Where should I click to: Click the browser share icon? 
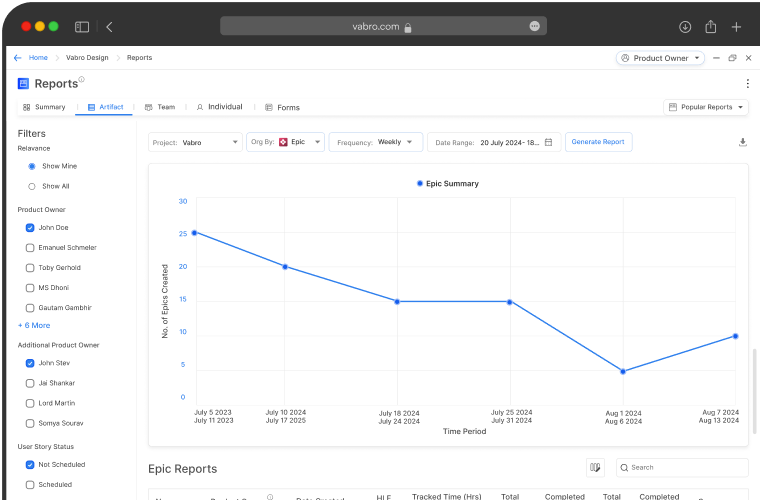click(711, 27)
